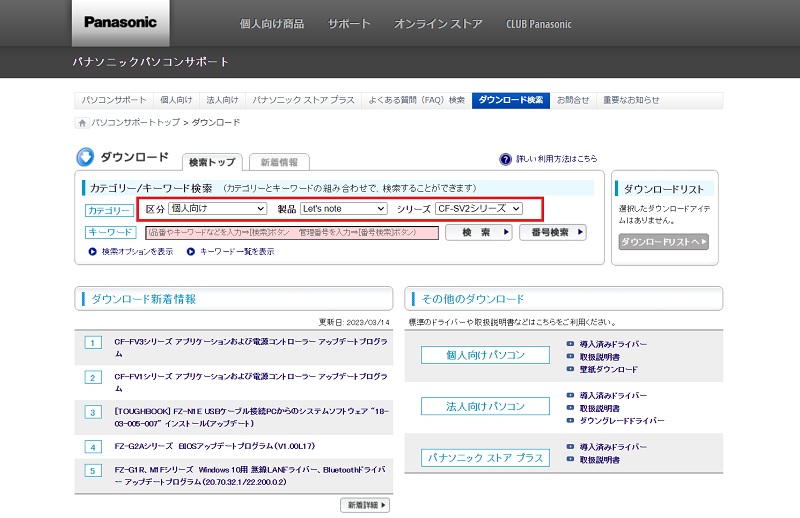Open 取扱説明書 under 法人向けパソコン
This screenshot has height=518, width=800.
[599, 409]
